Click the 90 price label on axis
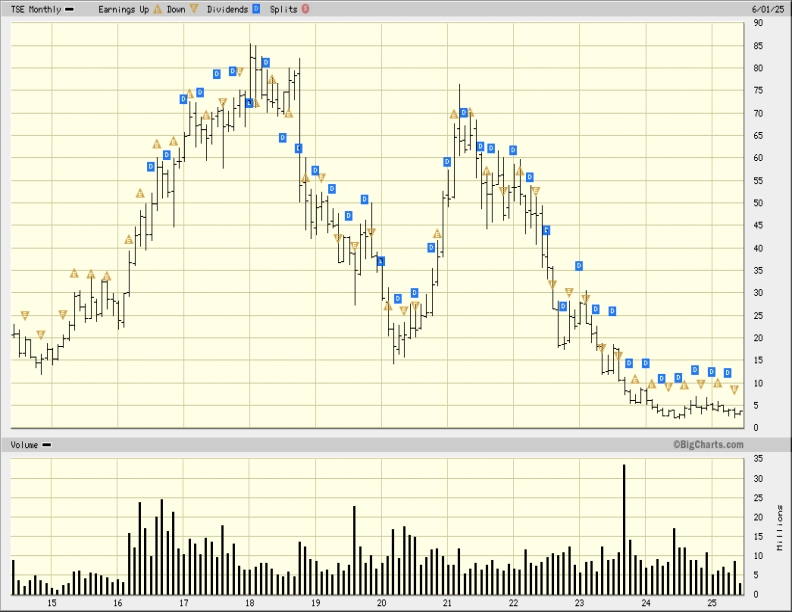Screen dimensions: 792x612 point(758,23)
